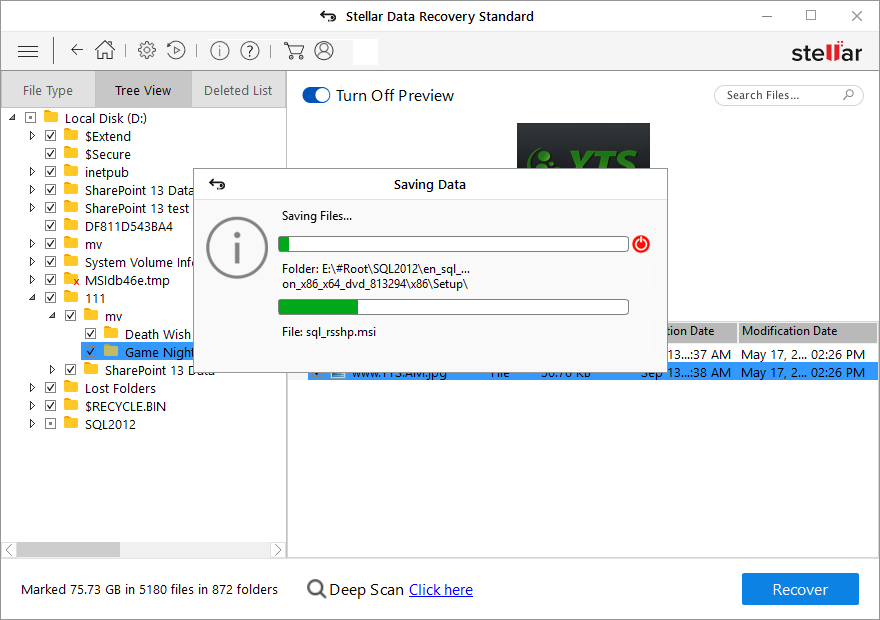880x620 pixels.
Task: Click the shopping cart Buy icon
Action: (294, 50)
